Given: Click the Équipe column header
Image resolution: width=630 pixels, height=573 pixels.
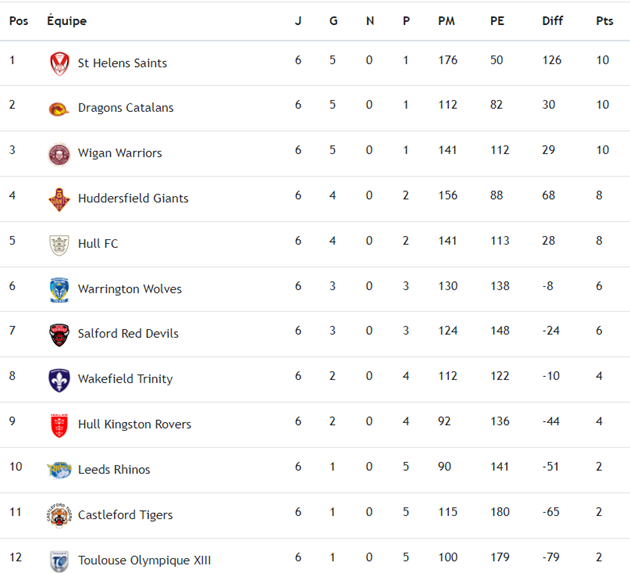Looking at the screenshot, I should pos(67,21).
